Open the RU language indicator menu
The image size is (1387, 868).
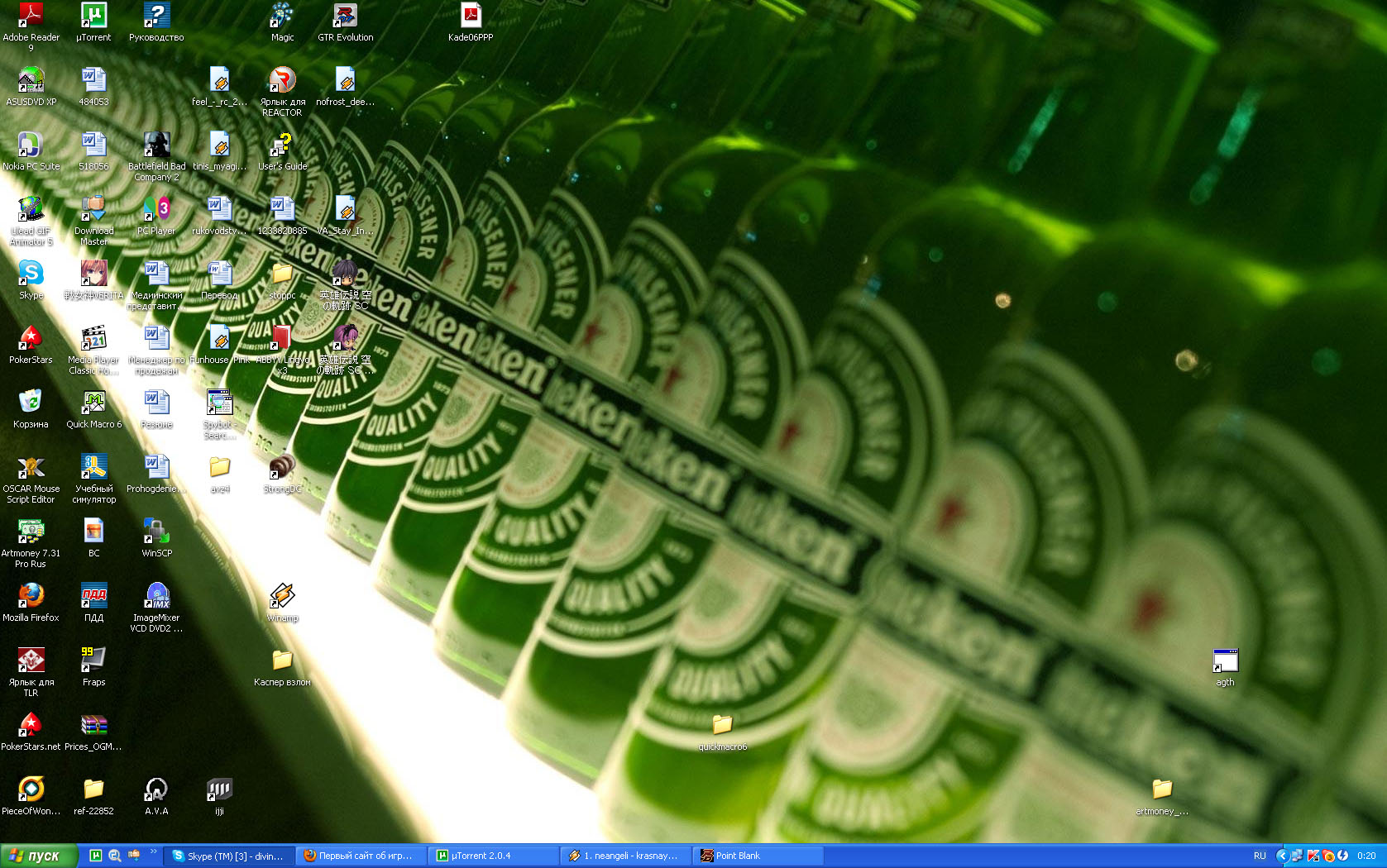click(1260, 856)
